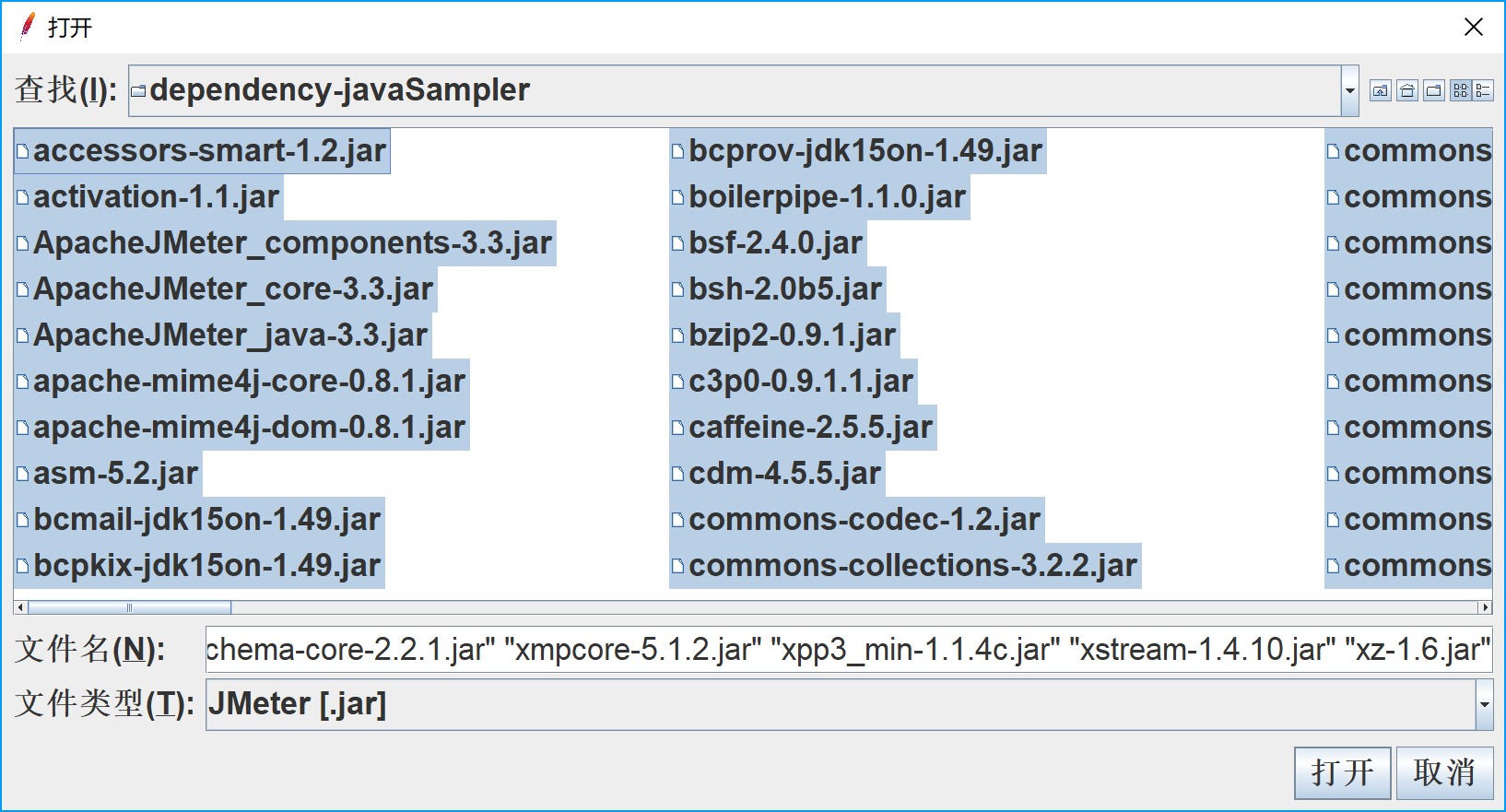Select accessors-smart-1.2.jar
This screenshot has height=812, width=1506.
coord(202,151)
